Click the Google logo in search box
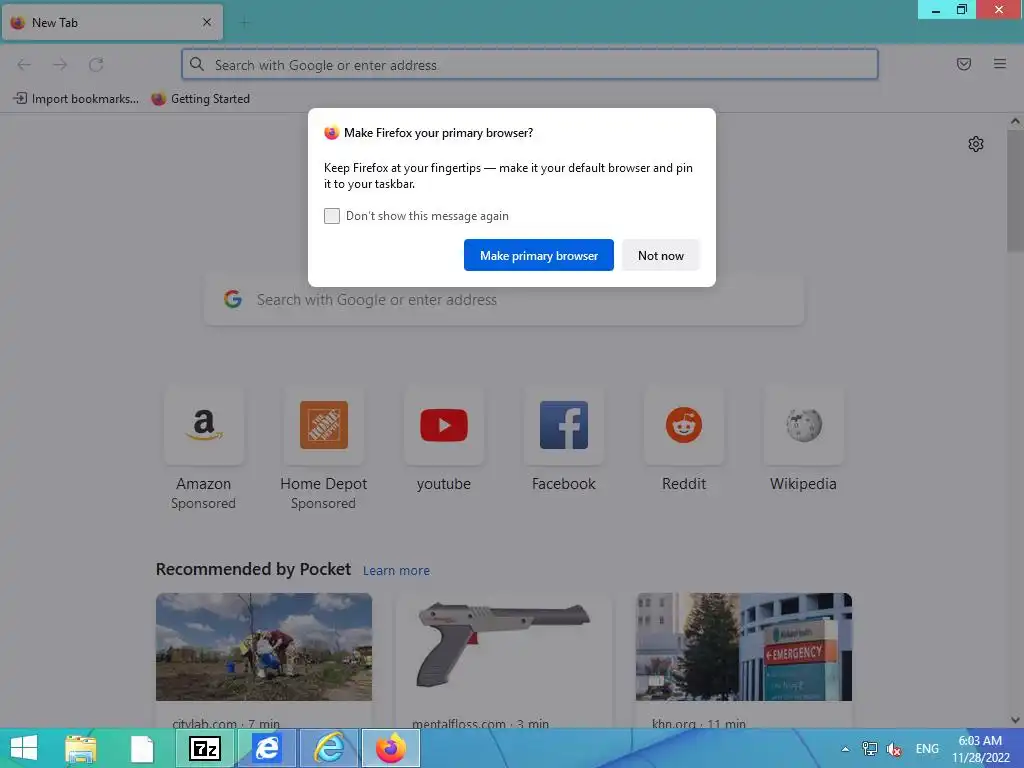Screen dimensions: 1024x768 232,300
